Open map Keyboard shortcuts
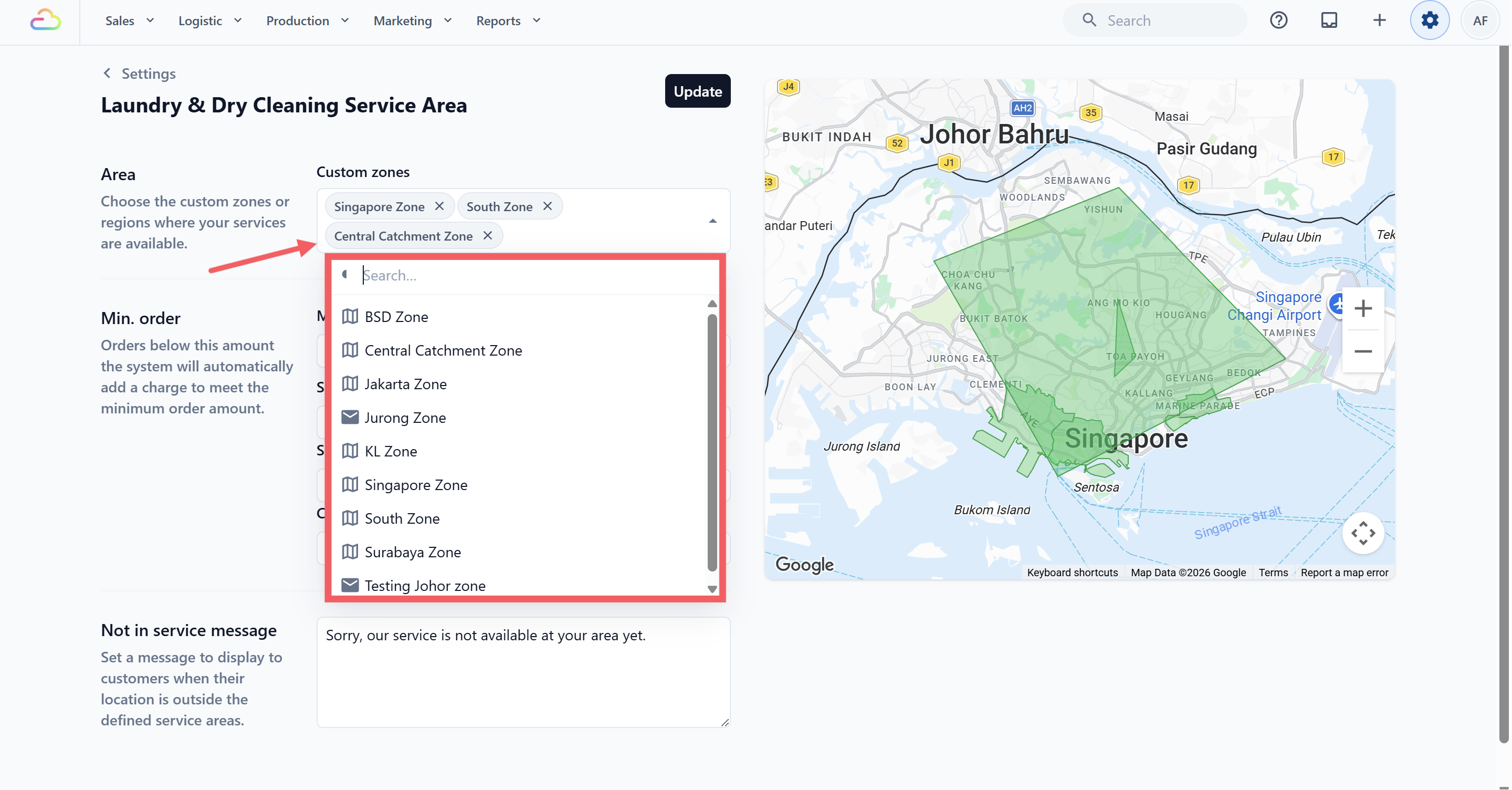 tap(1073, 572)
